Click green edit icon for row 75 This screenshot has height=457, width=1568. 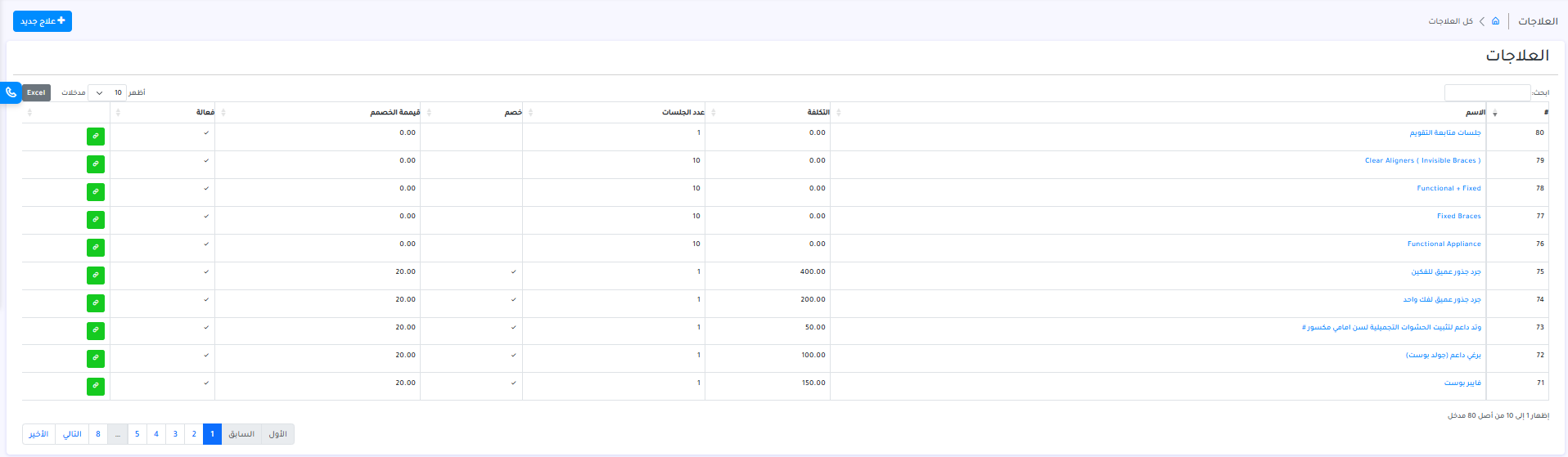tap(96, 276)
